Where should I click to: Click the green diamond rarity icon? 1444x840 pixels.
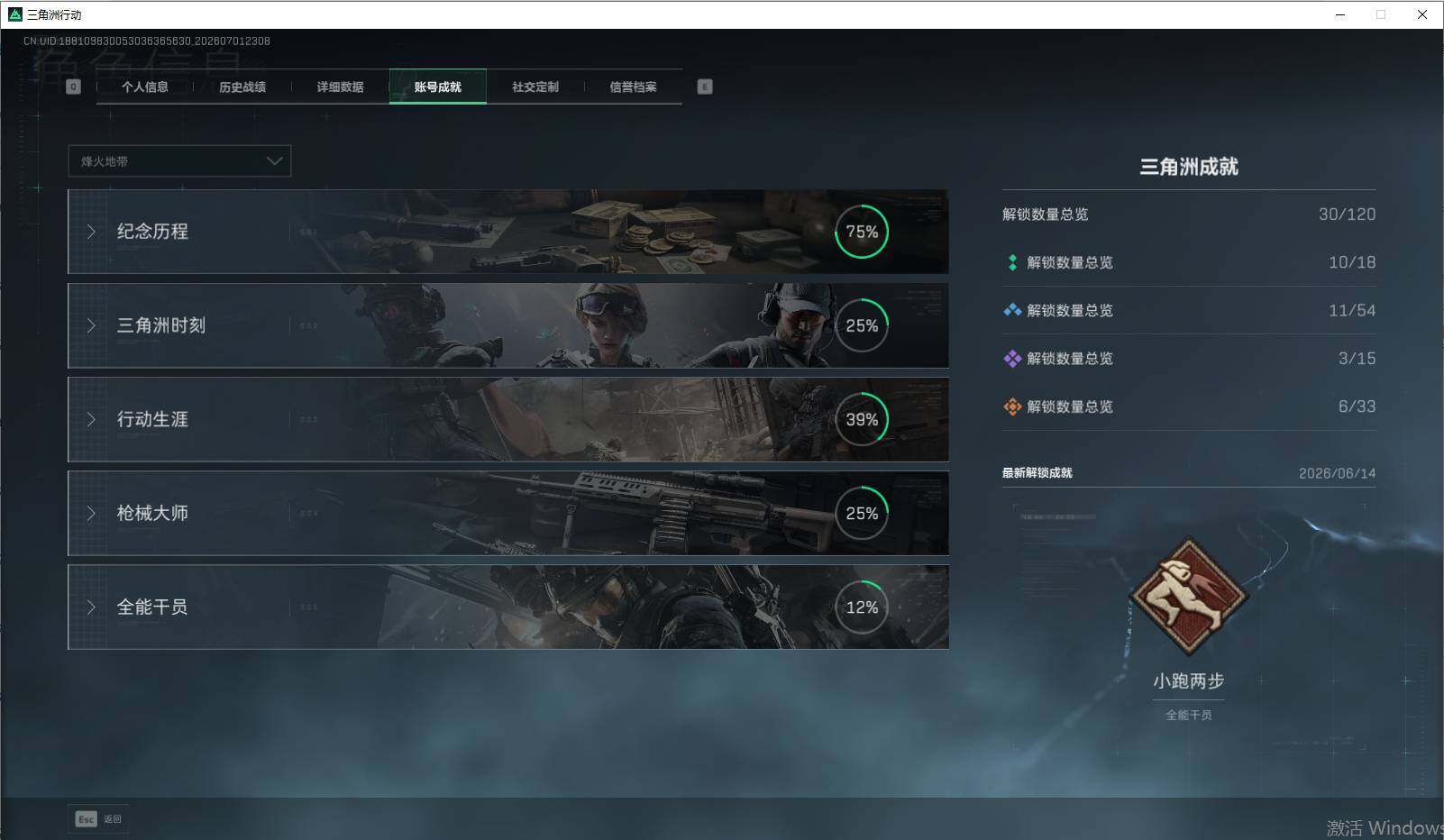(1012, 262)
